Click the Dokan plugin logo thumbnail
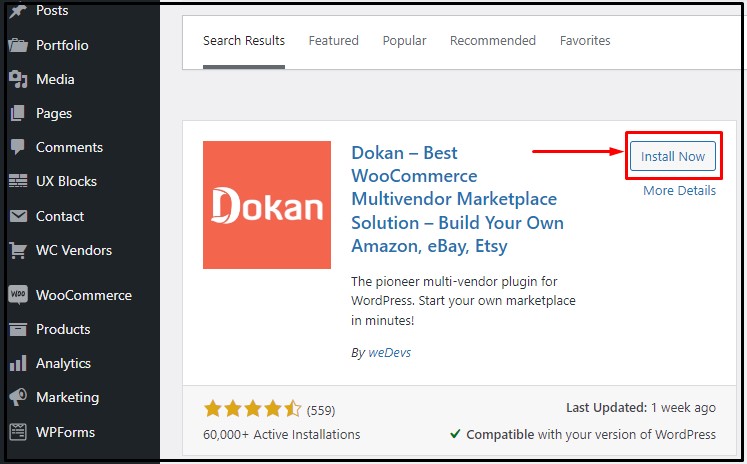 pyautogui.click(x=267, y=205)
